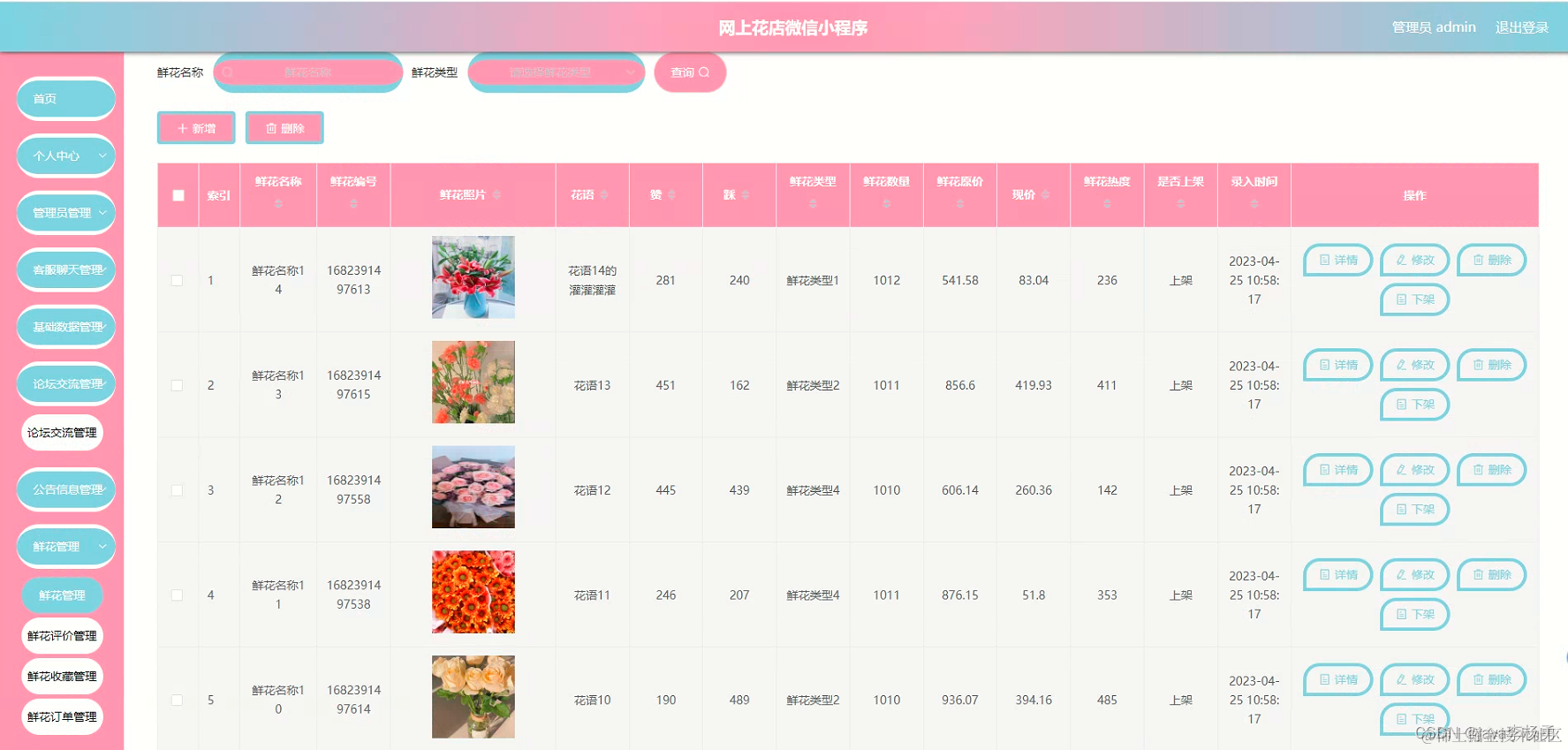Expand the 公告信息管理 sidebar menu

coord(66,489)
